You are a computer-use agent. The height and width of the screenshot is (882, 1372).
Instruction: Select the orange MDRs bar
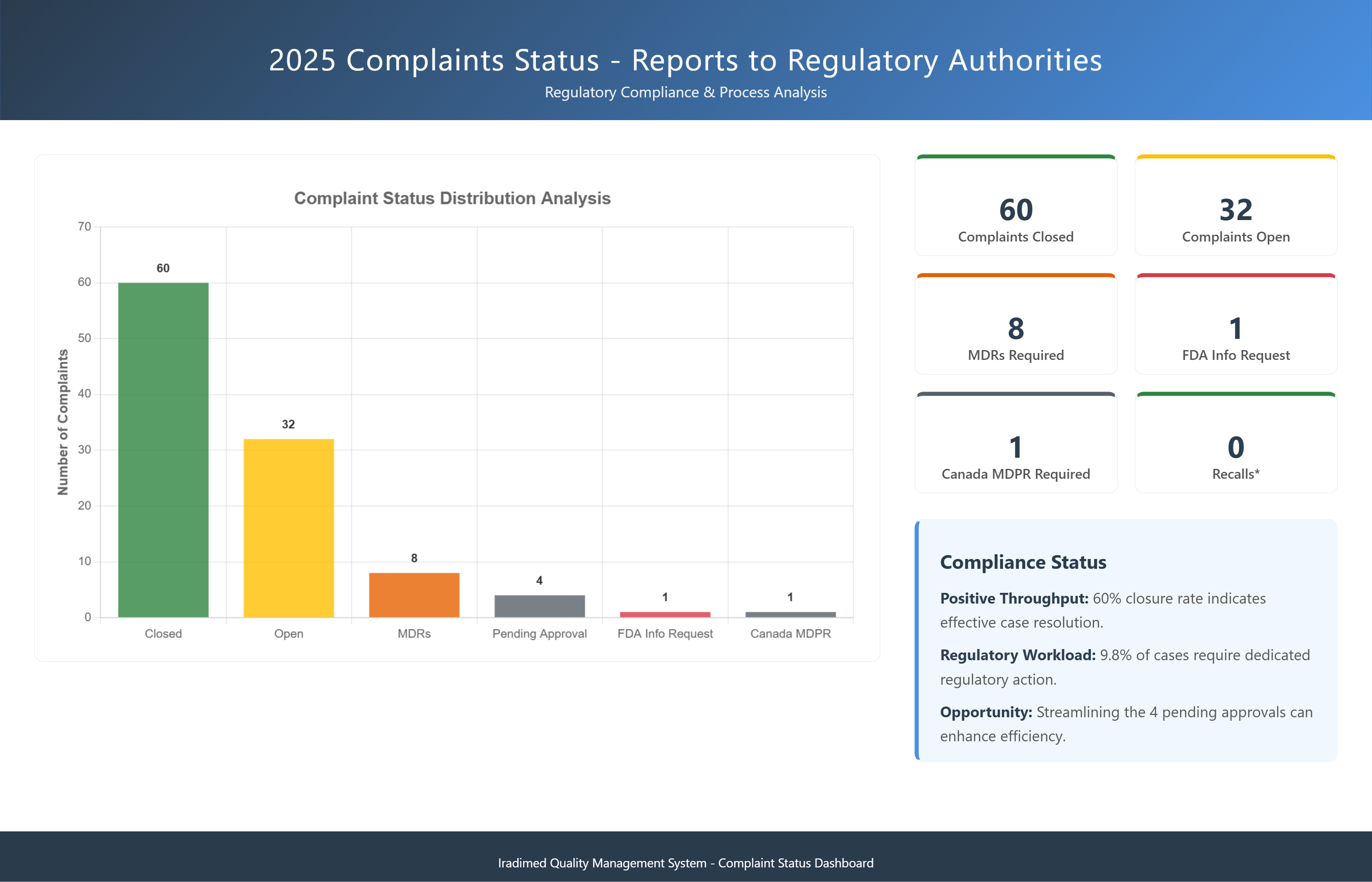click(414, 595)
